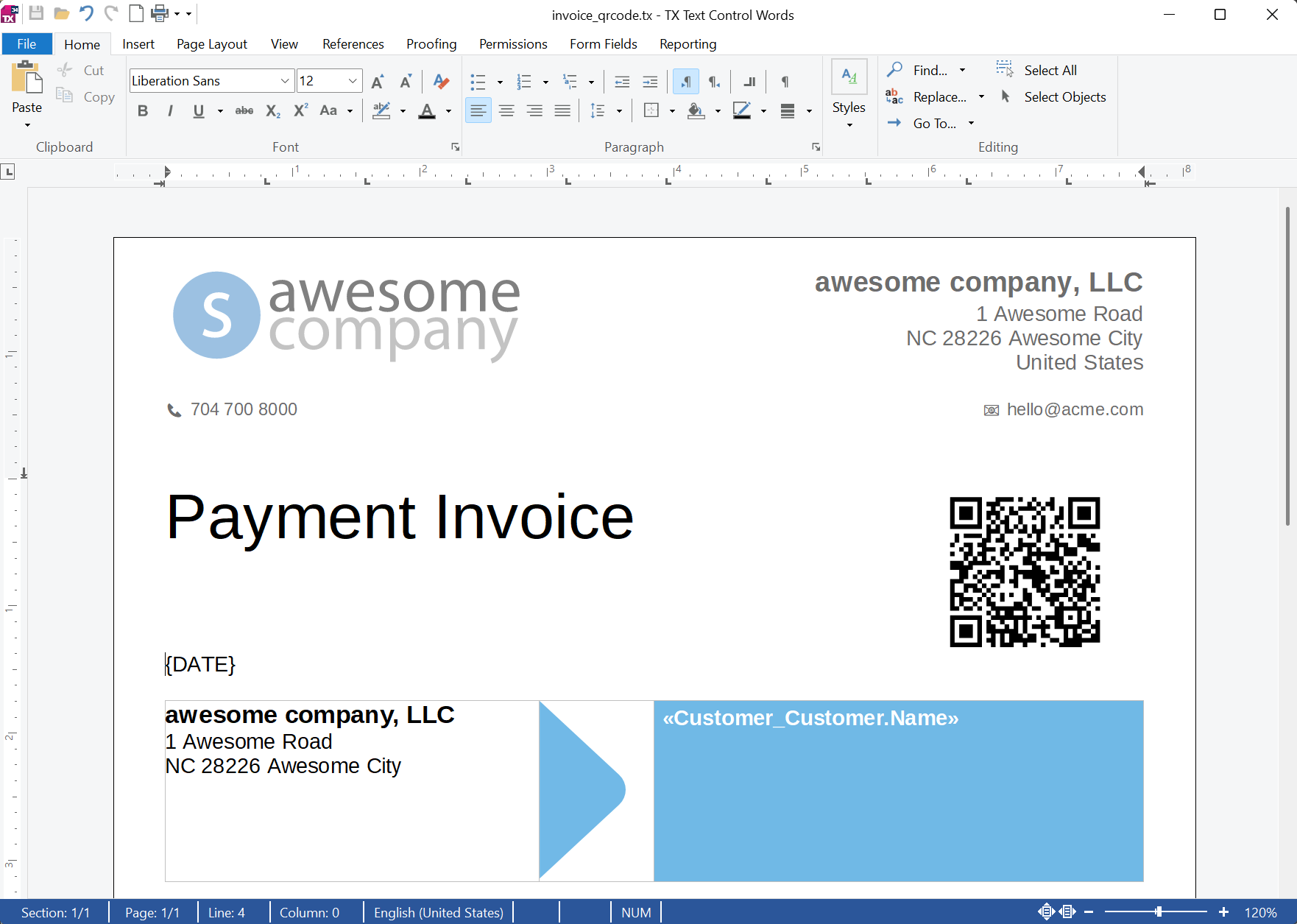Open a file with the folder icon
The height and width of the screenshot is (924, 1297).
pos(62,13)
